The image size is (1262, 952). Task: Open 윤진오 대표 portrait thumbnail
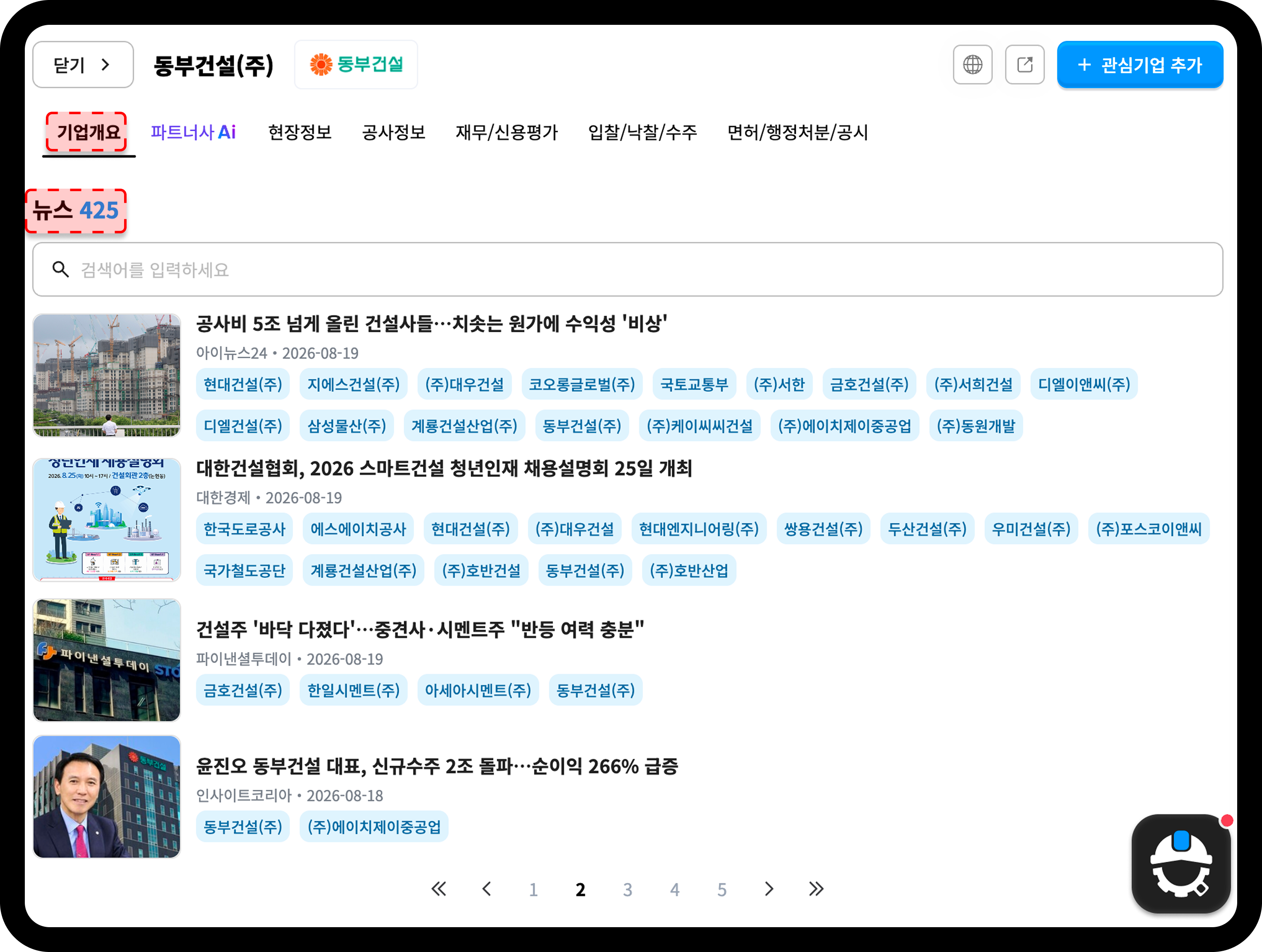107,797
